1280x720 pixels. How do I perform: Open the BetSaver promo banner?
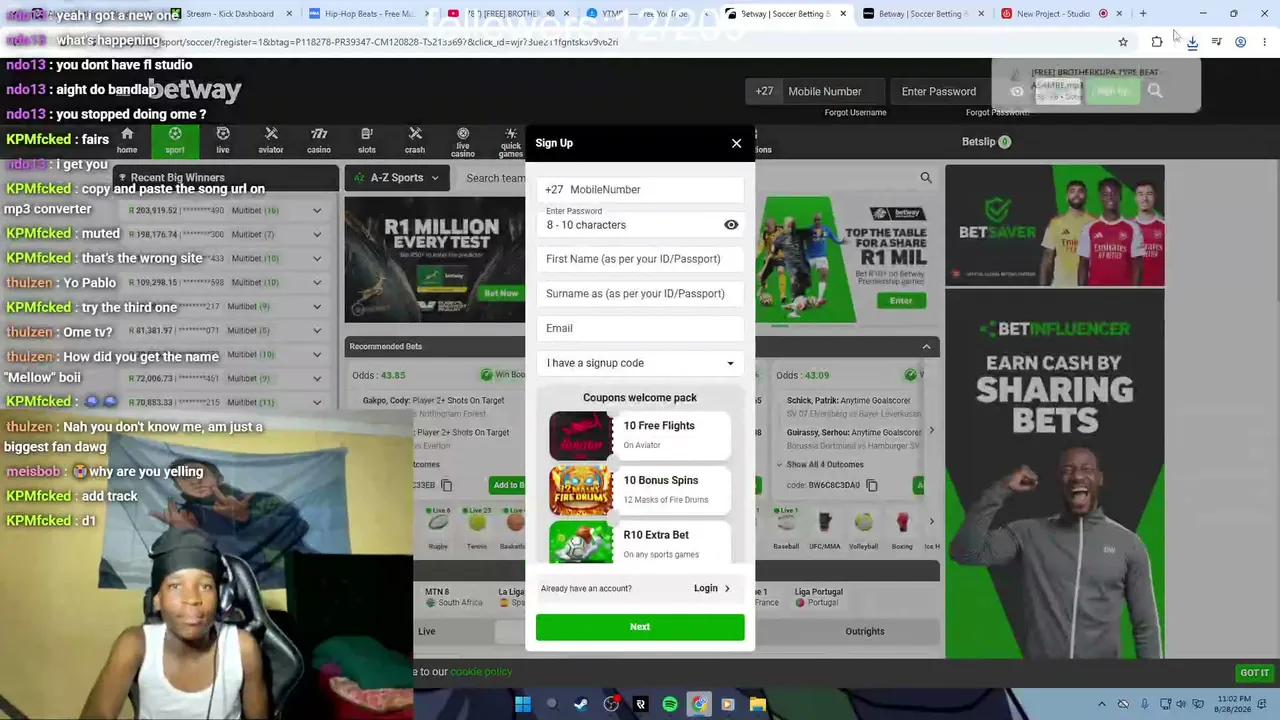[1055, 226]
